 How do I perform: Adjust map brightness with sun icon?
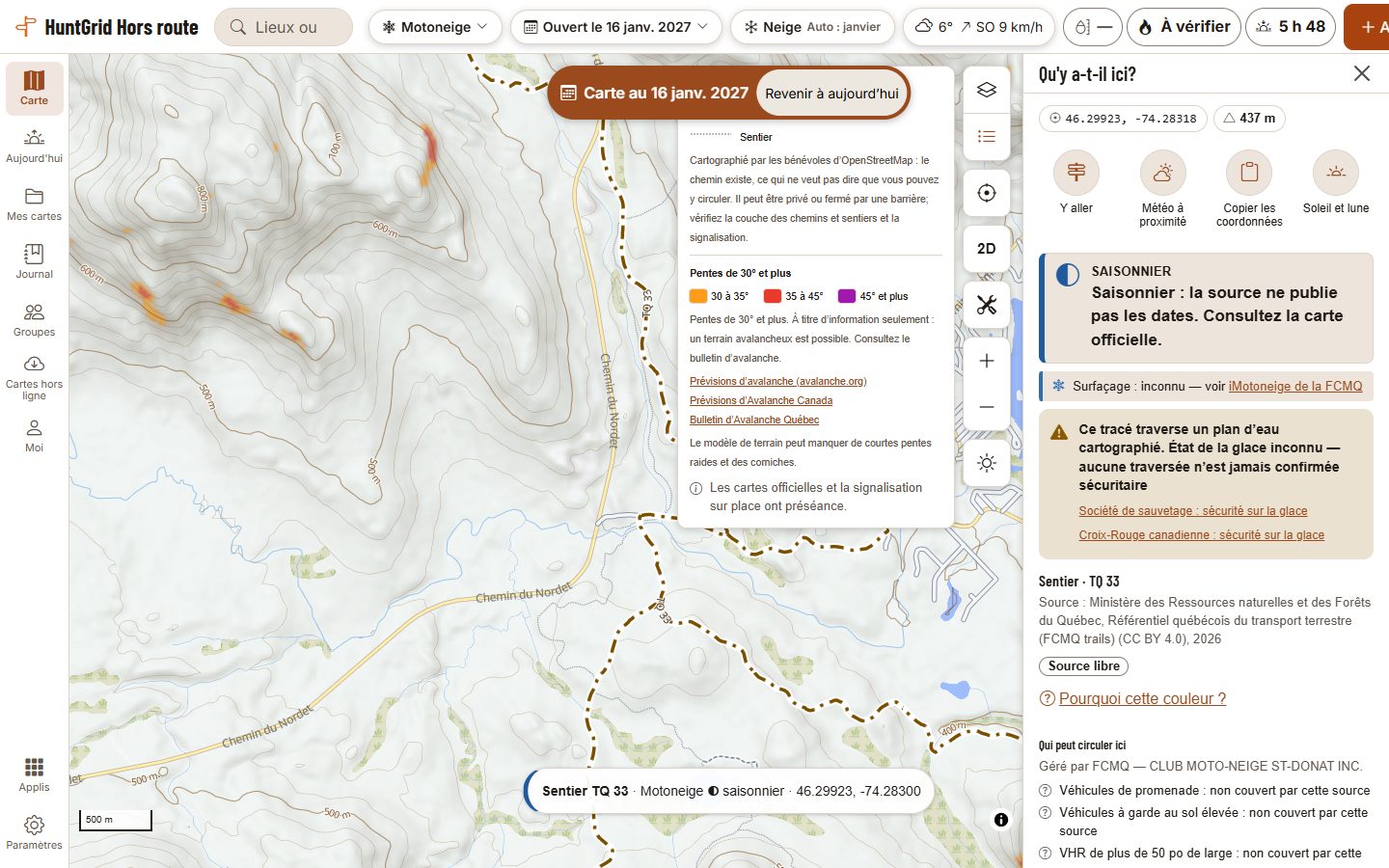986,463
